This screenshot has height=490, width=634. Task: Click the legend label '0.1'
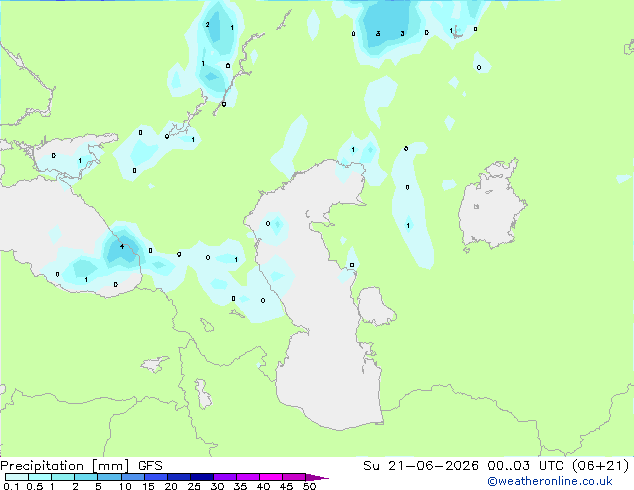[x=11, y=486]
